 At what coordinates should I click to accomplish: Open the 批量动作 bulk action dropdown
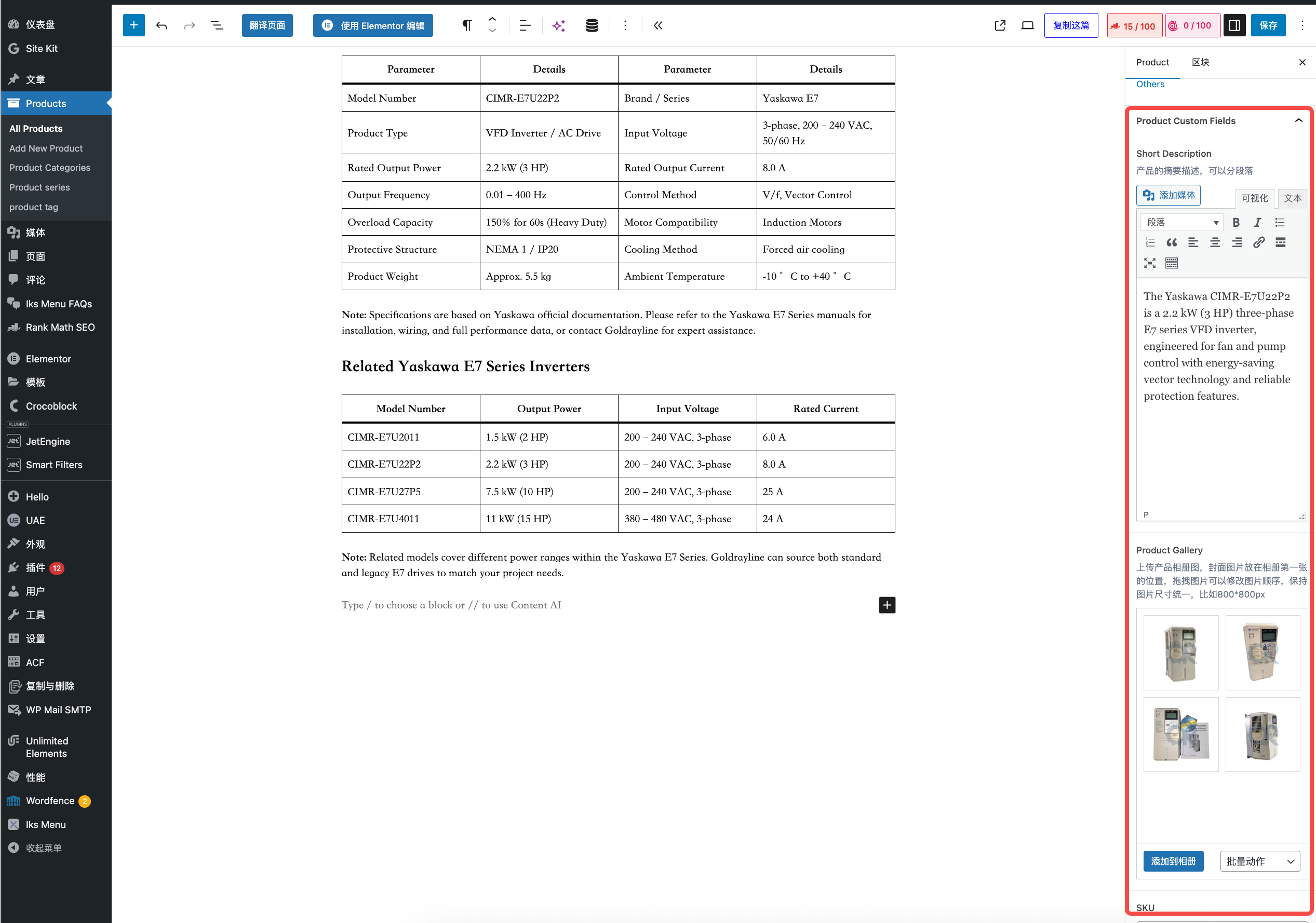1259,861
